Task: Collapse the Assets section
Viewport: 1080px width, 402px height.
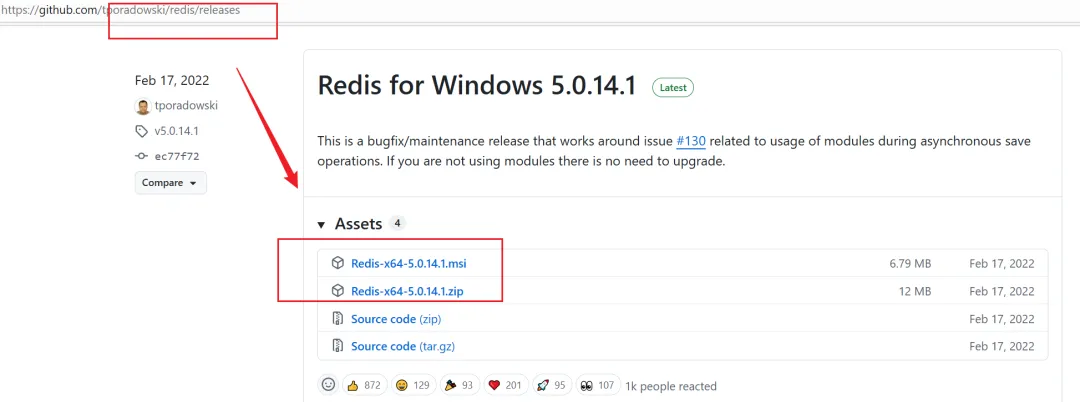Action: (322, 225)
